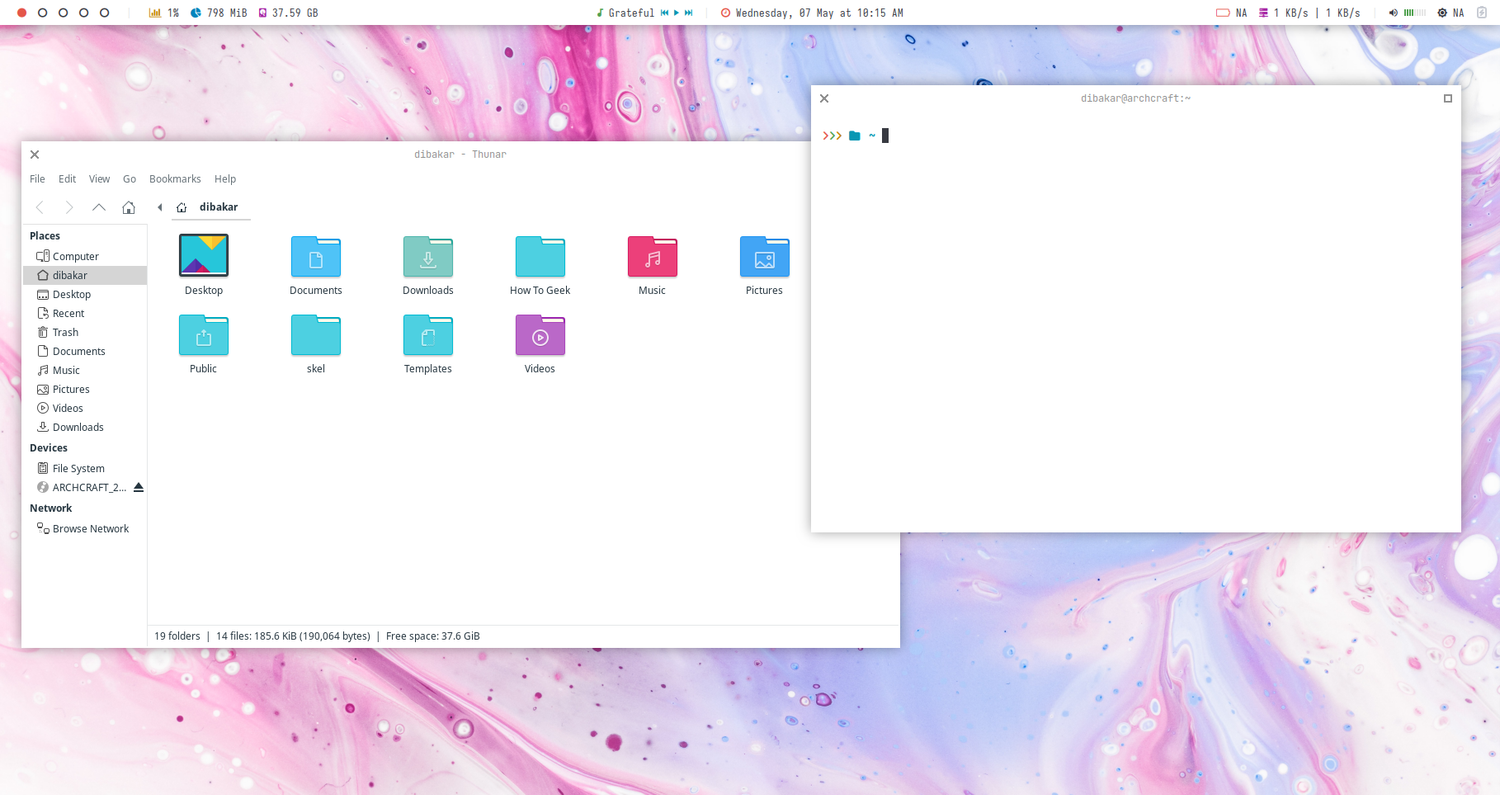This screenshot has height=795, width=1500.
Task: Eject the ARCHCRAFT device
Action: tap(138, 487)
